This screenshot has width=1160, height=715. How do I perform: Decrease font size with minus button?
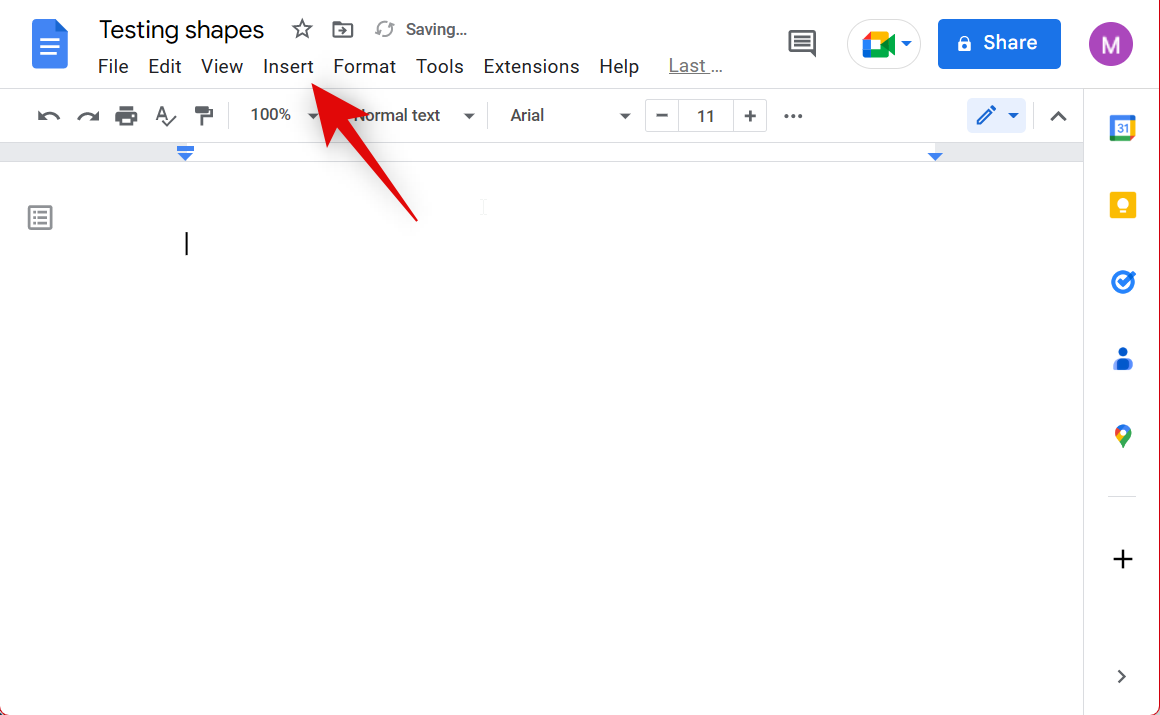click(x=662, y=116)
